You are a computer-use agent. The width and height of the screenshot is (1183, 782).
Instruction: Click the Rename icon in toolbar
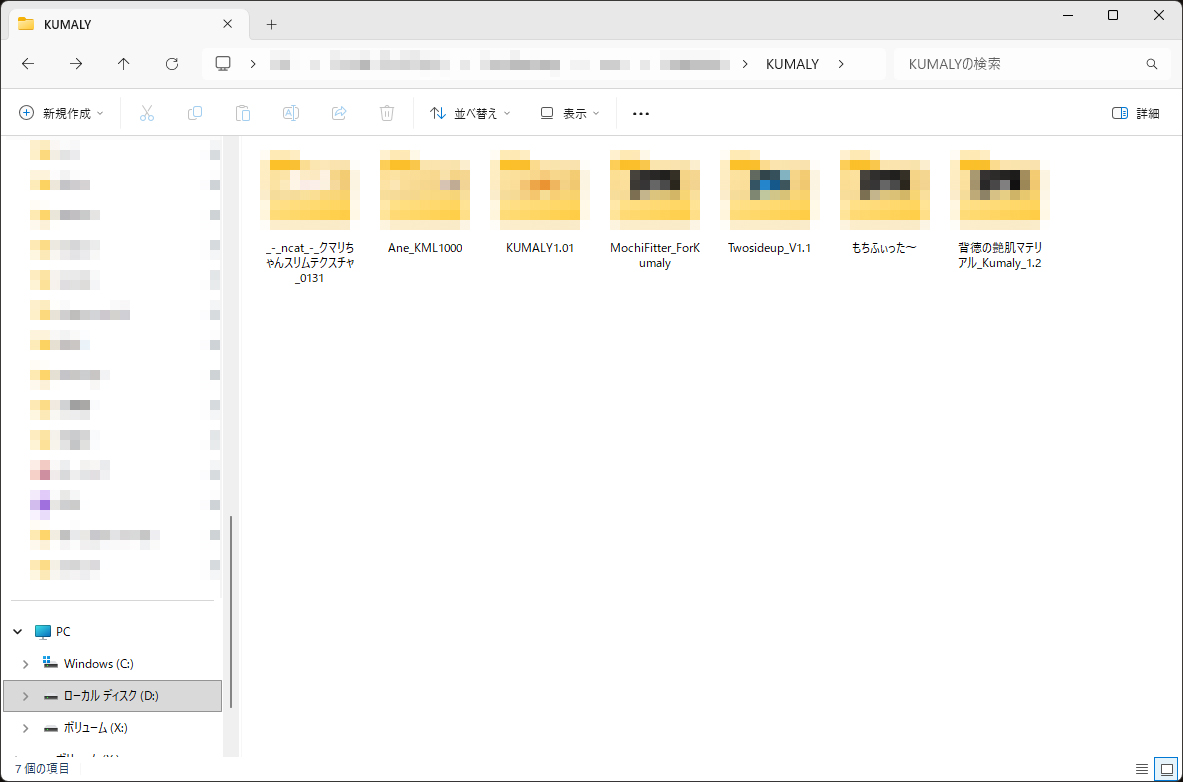pyautogui.click(x=290, y=113)
